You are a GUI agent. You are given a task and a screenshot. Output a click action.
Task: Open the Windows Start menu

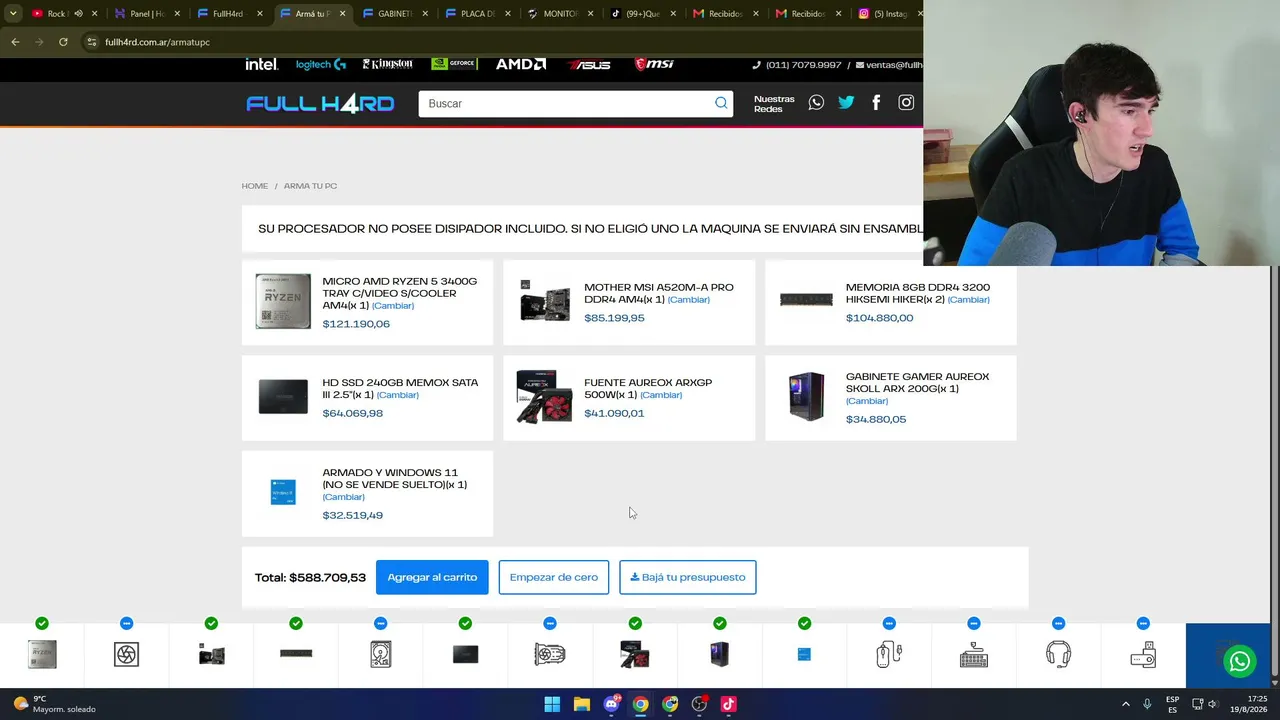552,704
